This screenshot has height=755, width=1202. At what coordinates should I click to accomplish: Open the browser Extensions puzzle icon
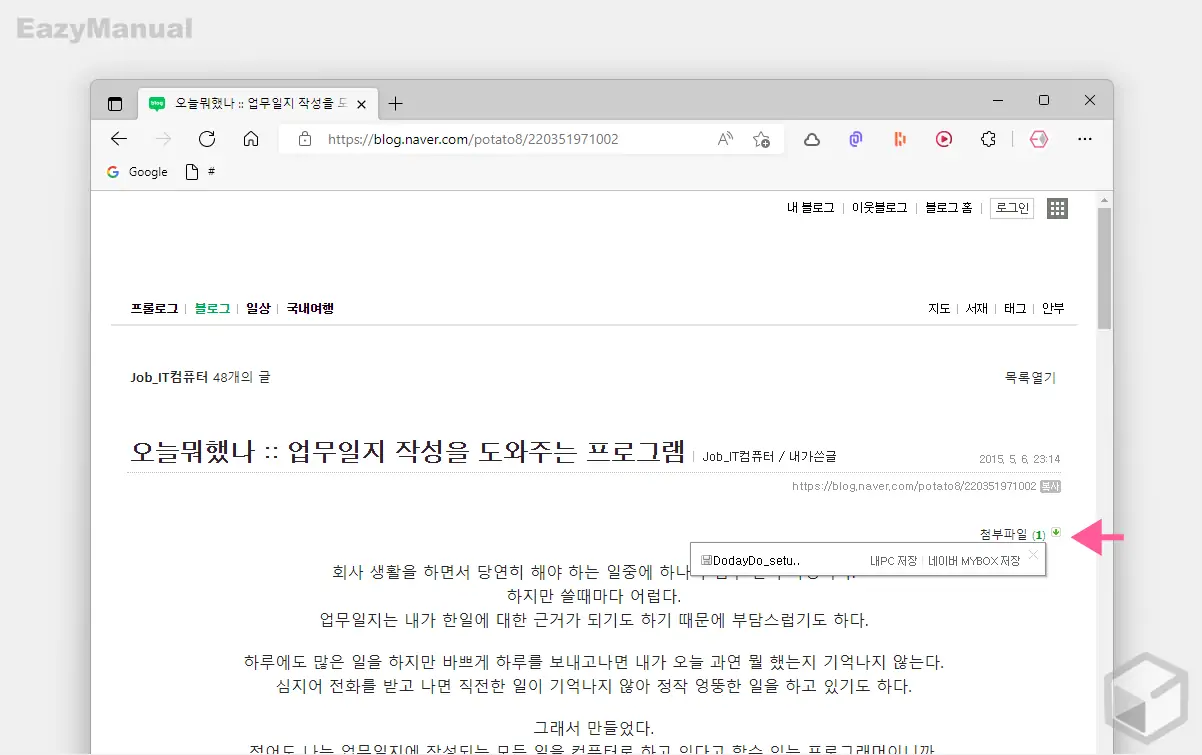(x=988, y=139)
